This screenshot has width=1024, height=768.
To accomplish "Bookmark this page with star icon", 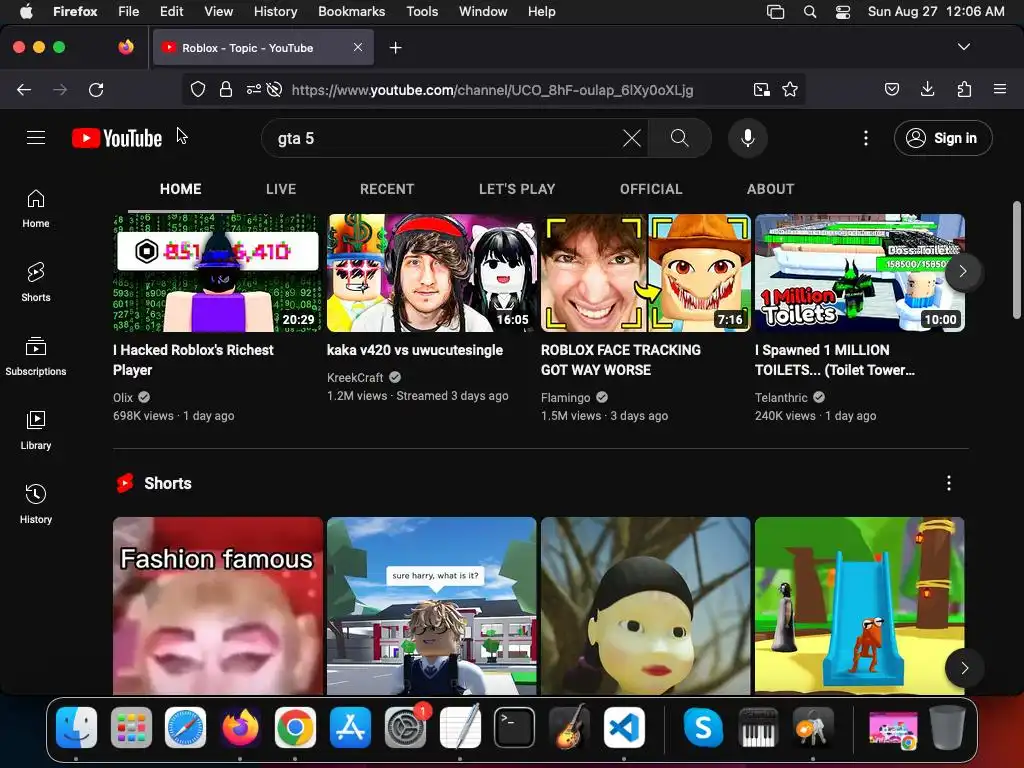I will point(790,89).
